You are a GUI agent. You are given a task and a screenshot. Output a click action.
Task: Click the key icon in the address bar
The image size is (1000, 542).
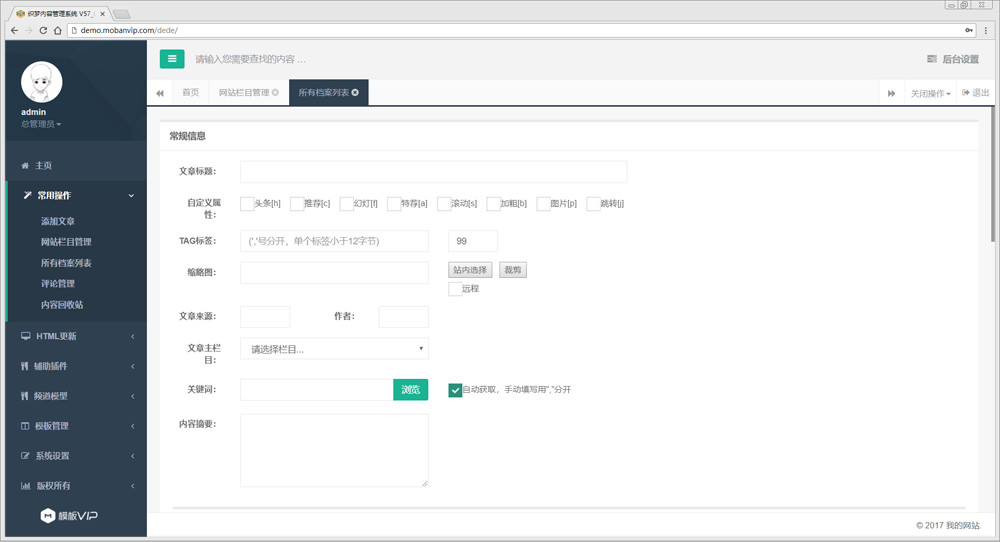969,30
